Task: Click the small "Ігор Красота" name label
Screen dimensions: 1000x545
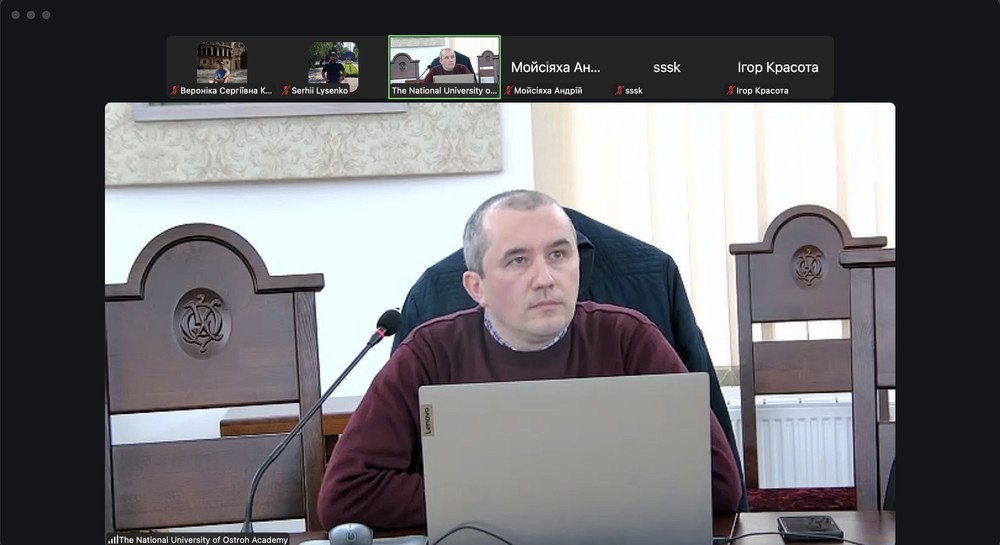Action: point(762,91)
